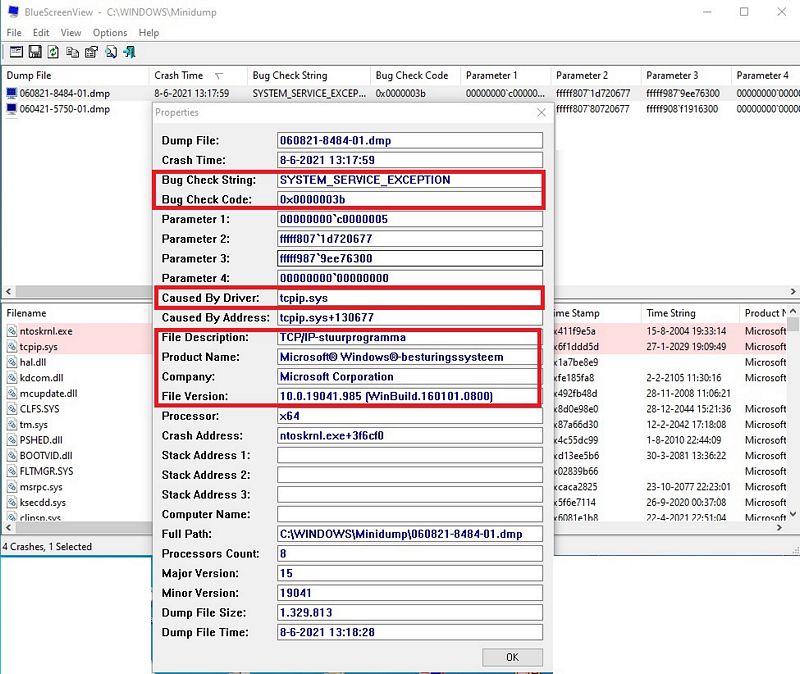The width and height of the screenshot is (800, 674).
Task: Open Advanced Options from the toolbar
Action: coord(15,52)
